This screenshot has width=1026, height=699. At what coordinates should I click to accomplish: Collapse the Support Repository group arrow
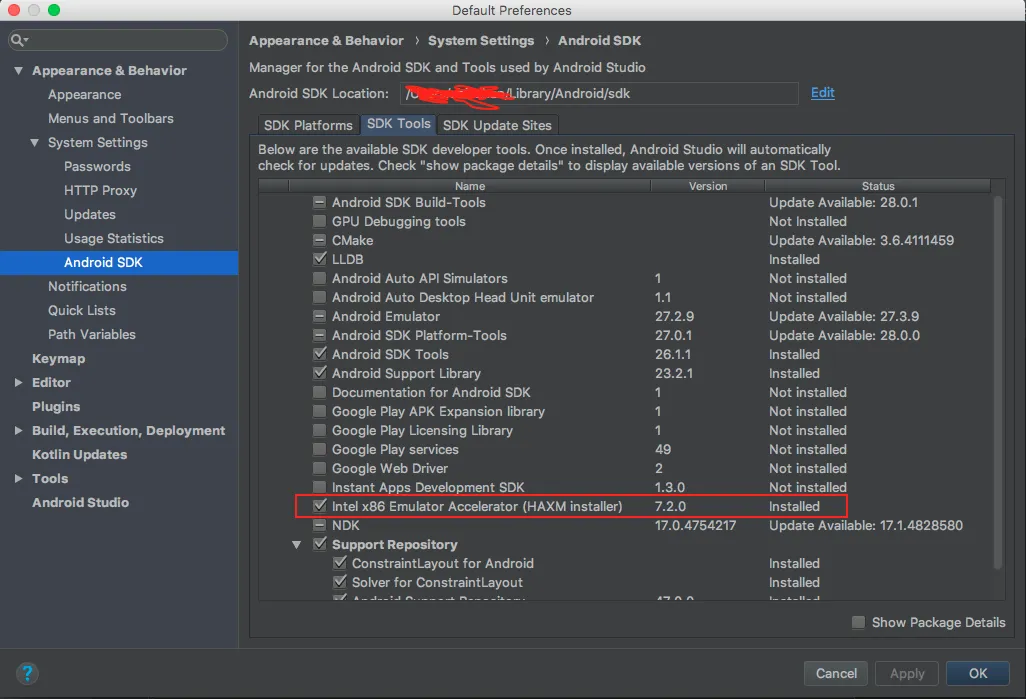tap(296, 545)
